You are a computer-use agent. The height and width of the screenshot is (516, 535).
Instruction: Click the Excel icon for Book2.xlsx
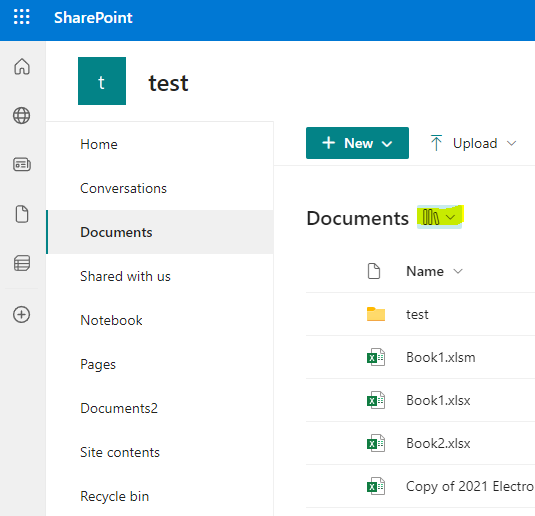[376, 443]
